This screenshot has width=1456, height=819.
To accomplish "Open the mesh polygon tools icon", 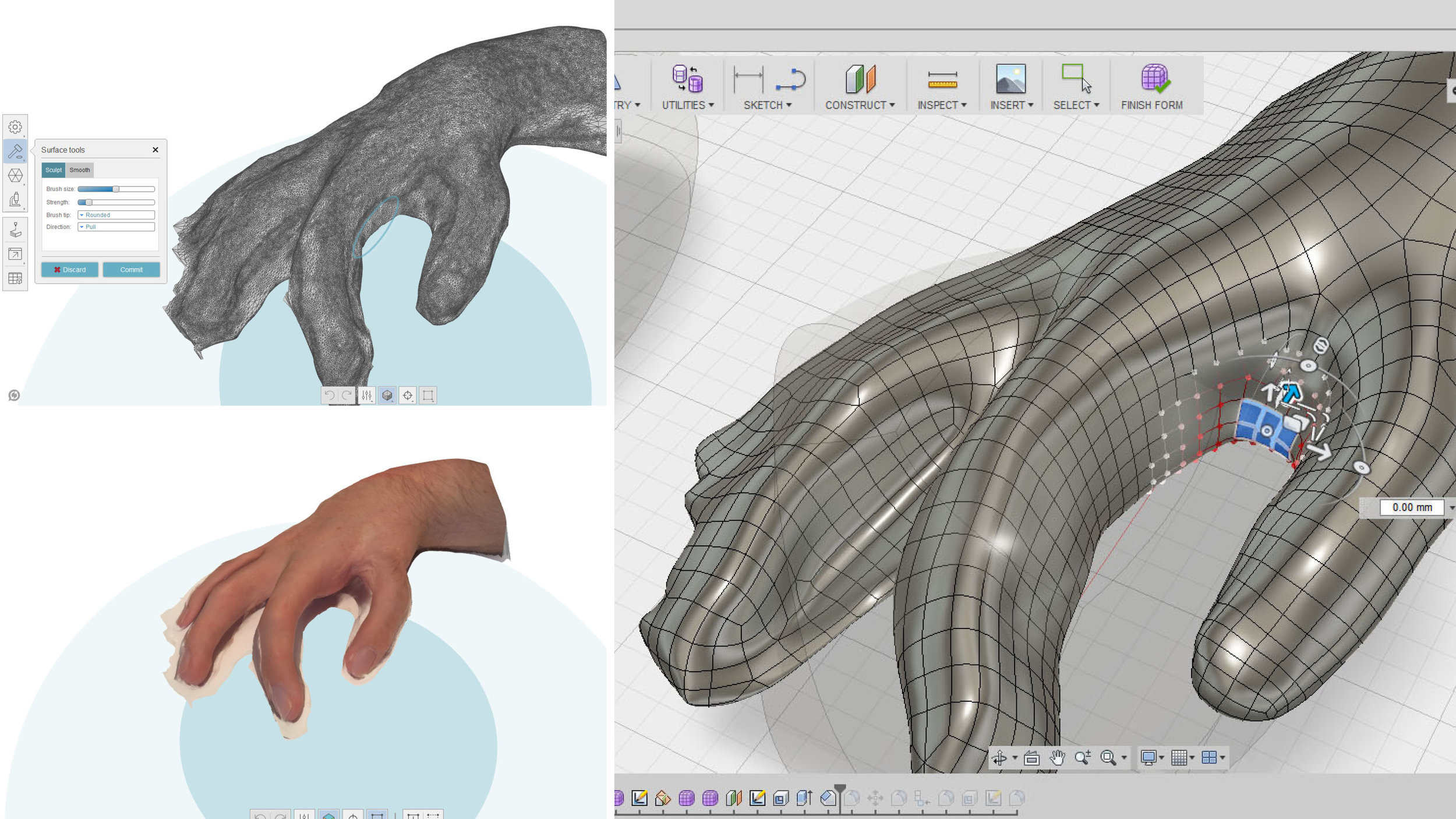I will pos(15,175).
